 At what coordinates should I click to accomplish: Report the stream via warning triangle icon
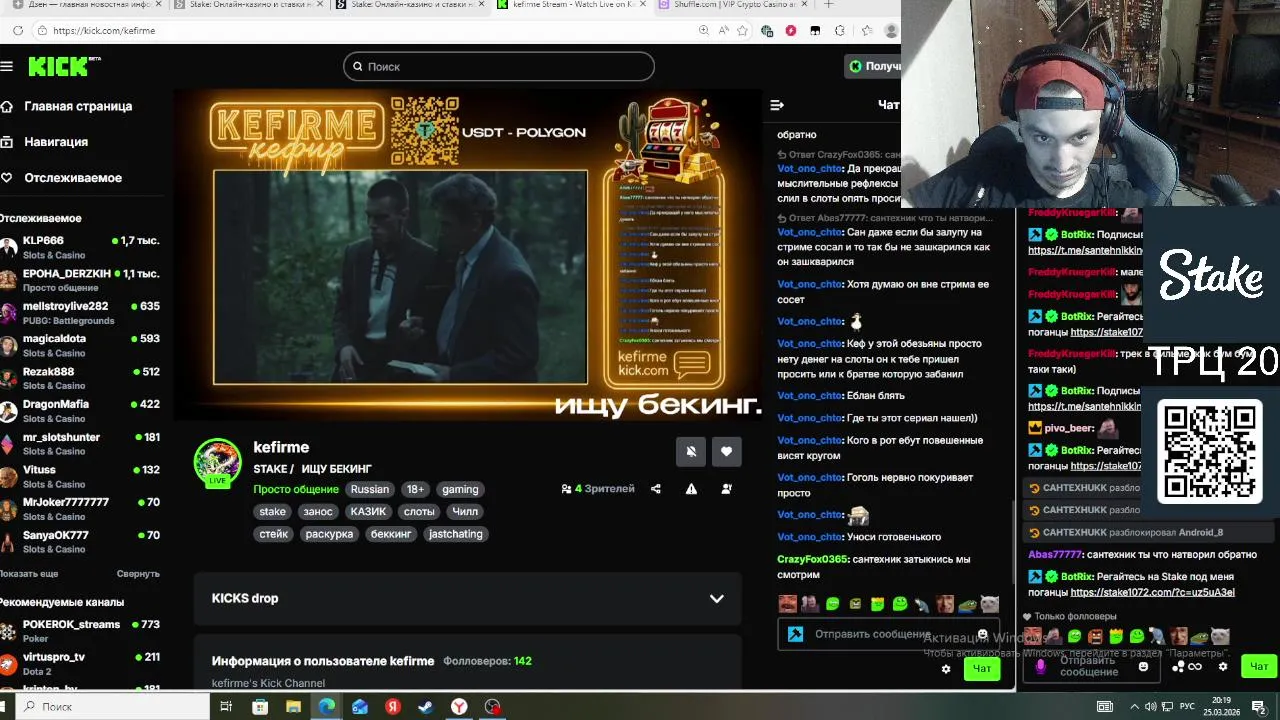point(691,489)
